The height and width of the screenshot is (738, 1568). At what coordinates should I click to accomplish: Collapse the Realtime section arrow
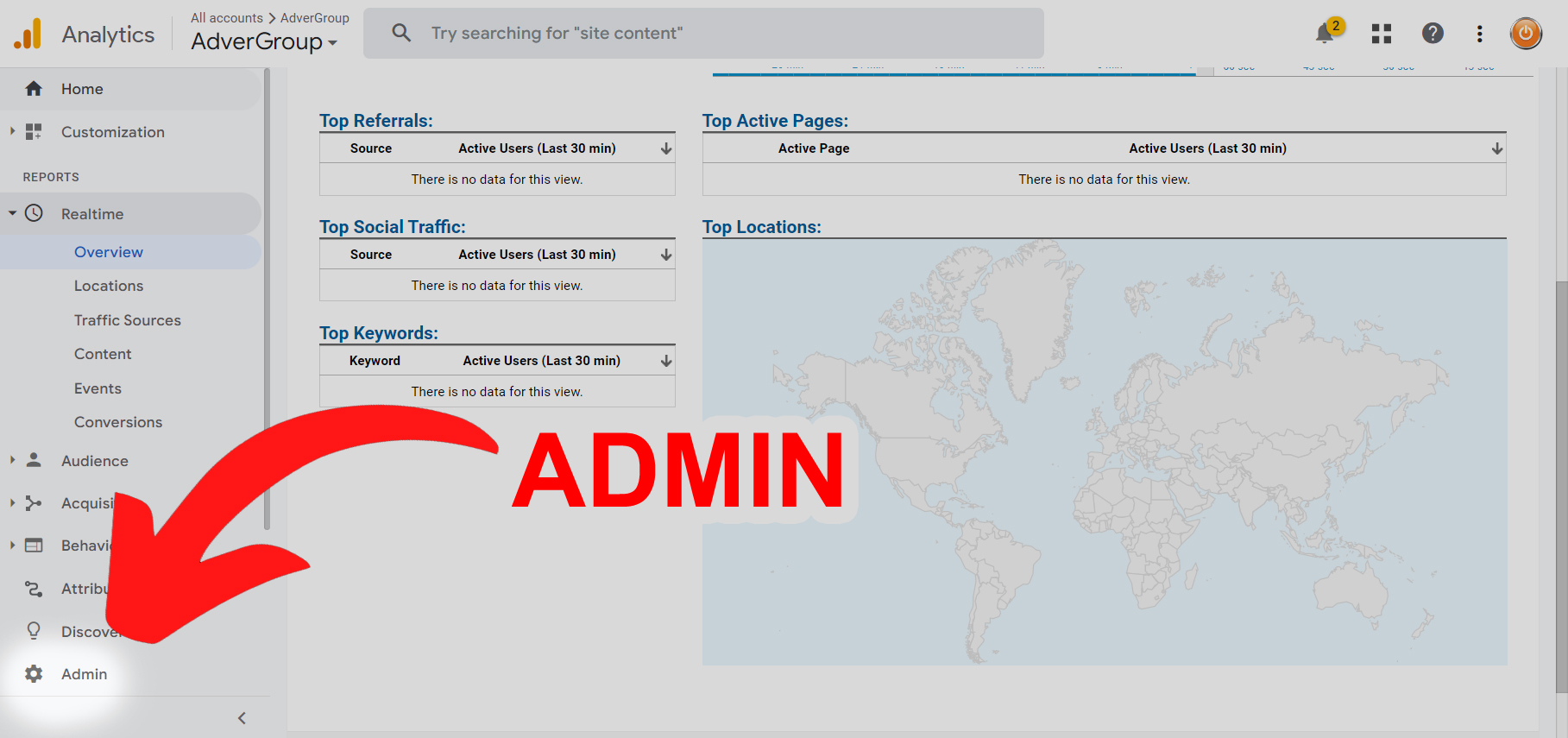coord(12,213)
